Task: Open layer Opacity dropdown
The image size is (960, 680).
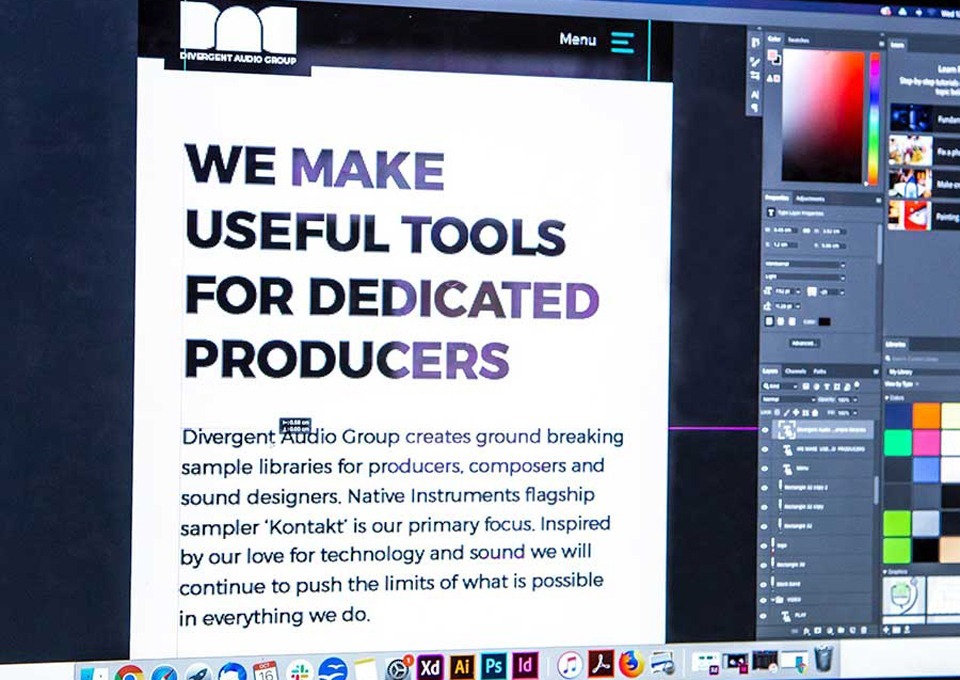Action: (855, 400)
